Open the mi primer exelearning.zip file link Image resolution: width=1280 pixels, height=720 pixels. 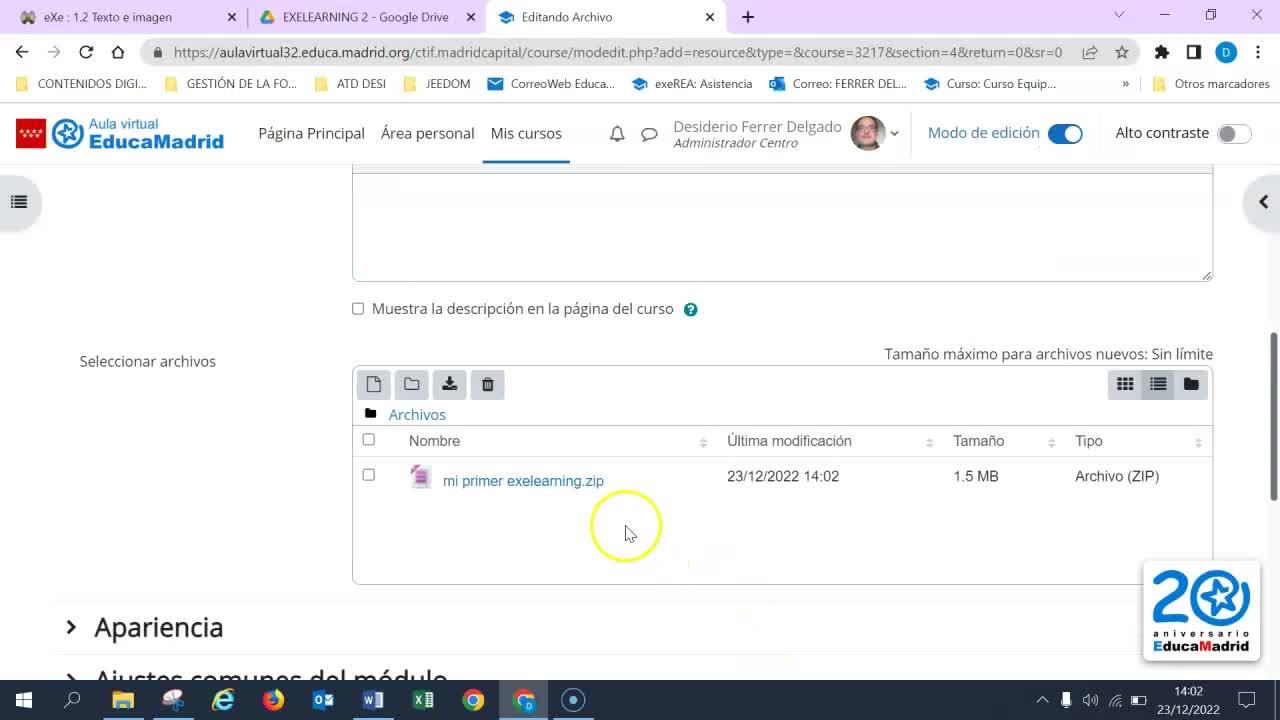click(x=523, y=481)
